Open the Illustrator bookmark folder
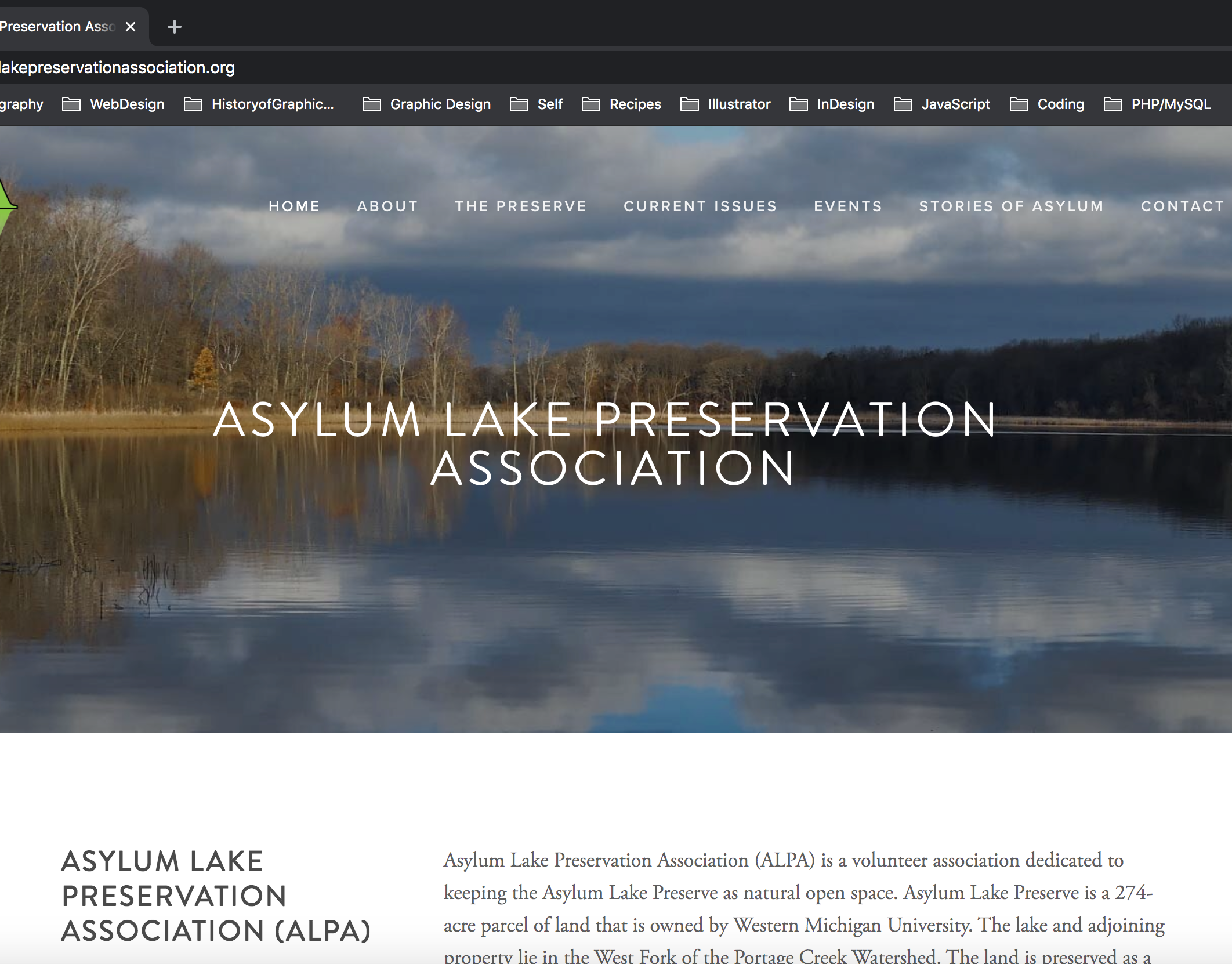 (725, 104)
